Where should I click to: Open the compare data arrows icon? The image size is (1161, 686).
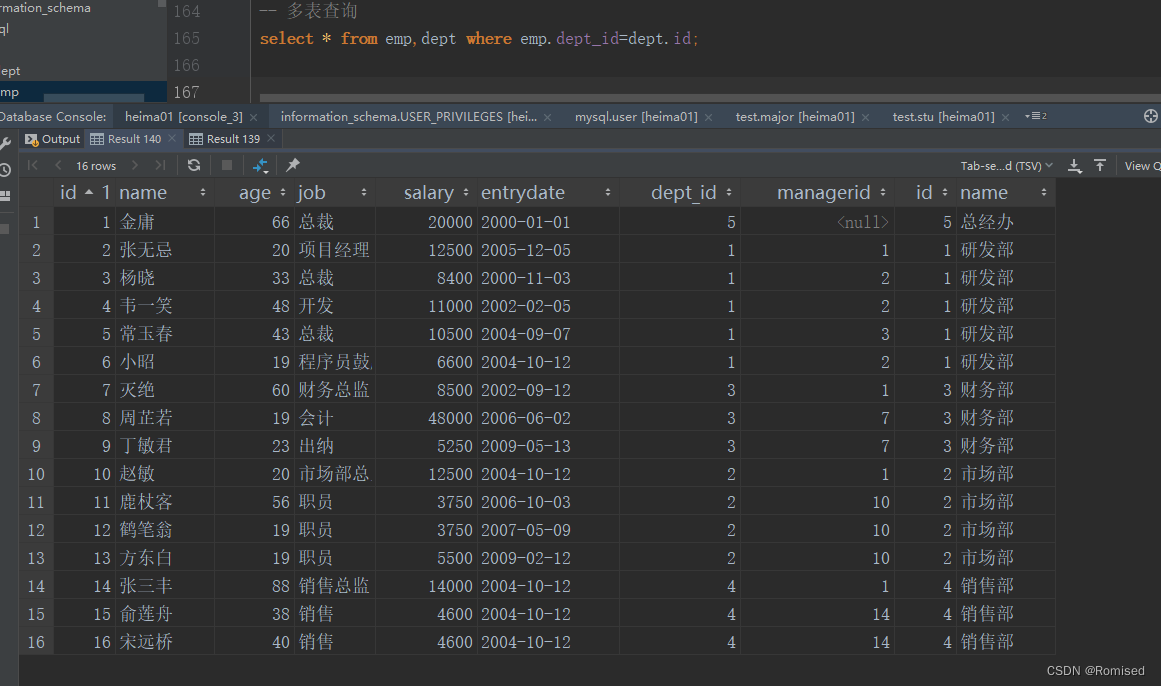click(260, 165)
